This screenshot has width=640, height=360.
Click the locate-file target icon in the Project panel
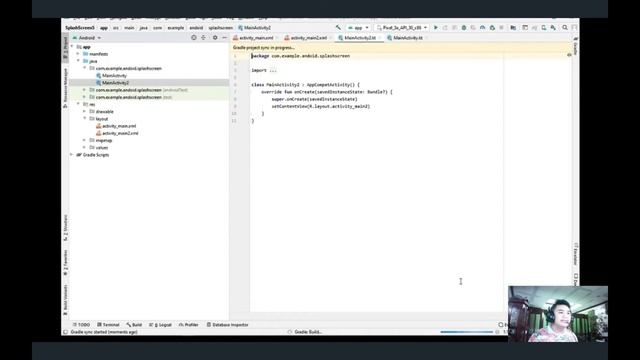(193, 38)
